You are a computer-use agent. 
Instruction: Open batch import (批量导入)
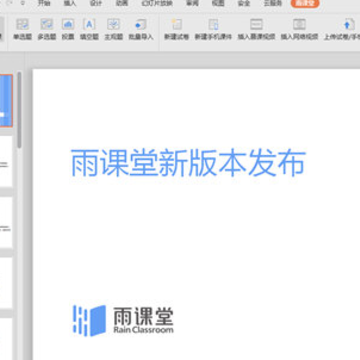pyautogui.click(x=141, y=29)
